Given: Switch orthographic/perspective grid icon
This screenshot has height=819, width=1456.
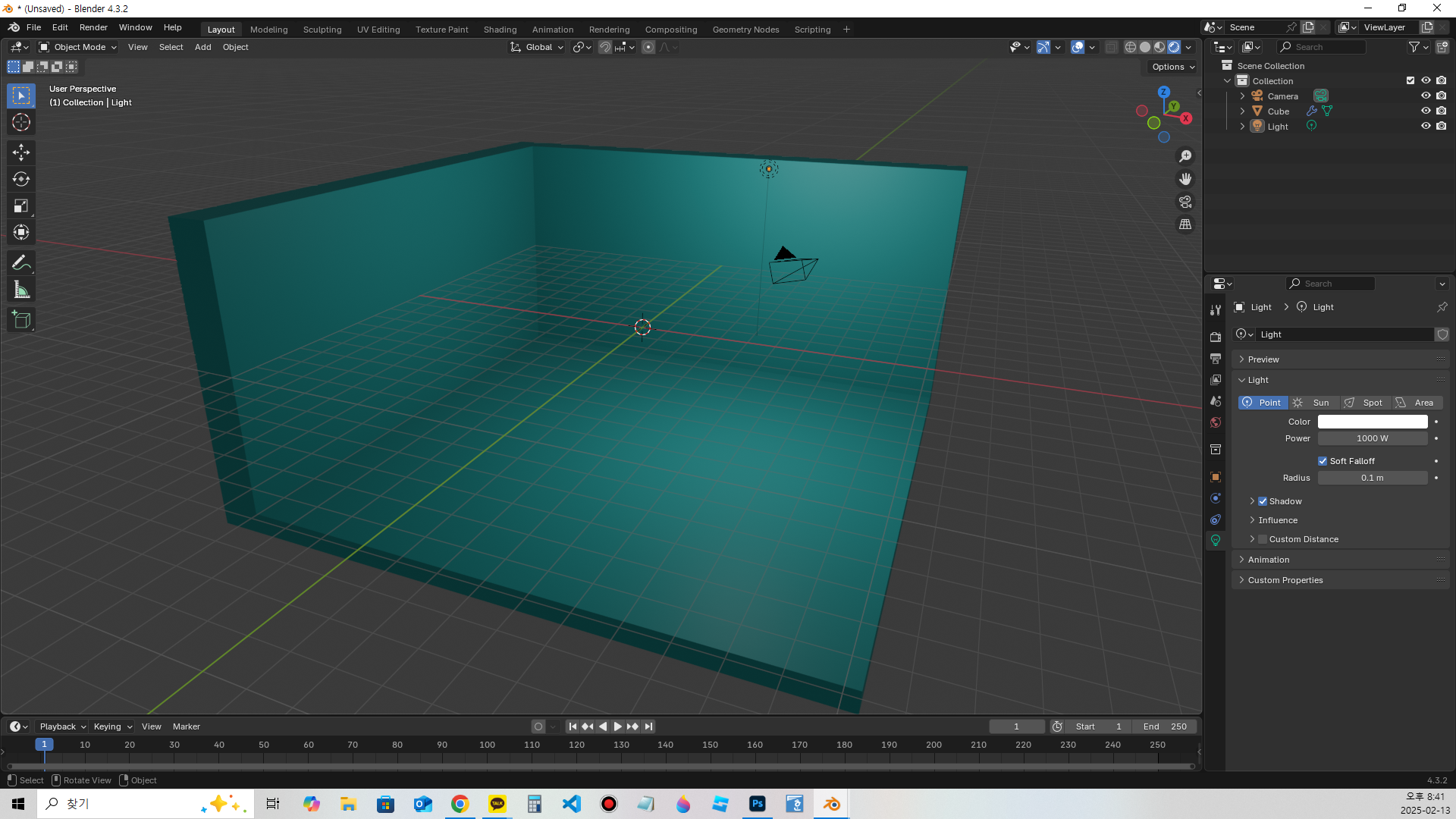Looking at the screenshot, I should tap(1185, 224).
